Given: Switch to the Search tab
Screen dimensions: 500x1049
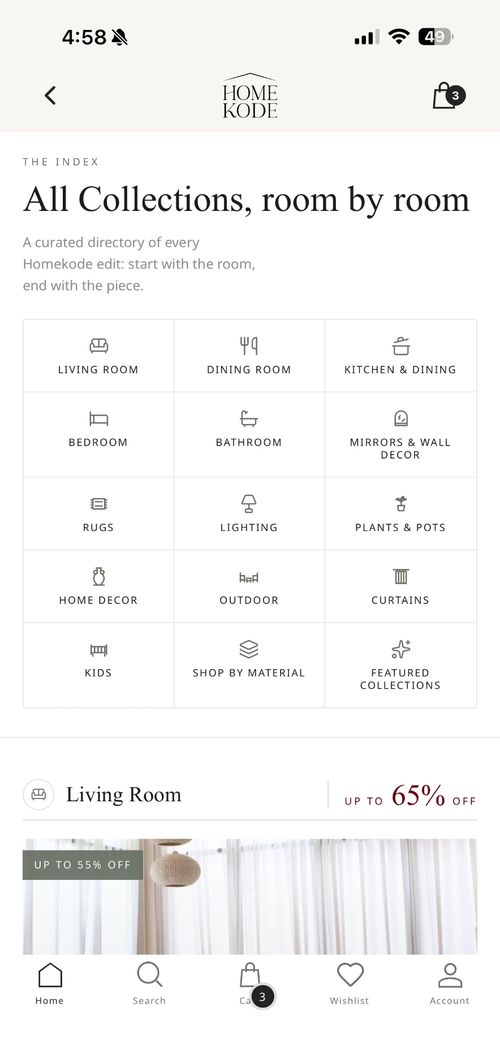Looking at the screenshot, I should tap(149, 983).
